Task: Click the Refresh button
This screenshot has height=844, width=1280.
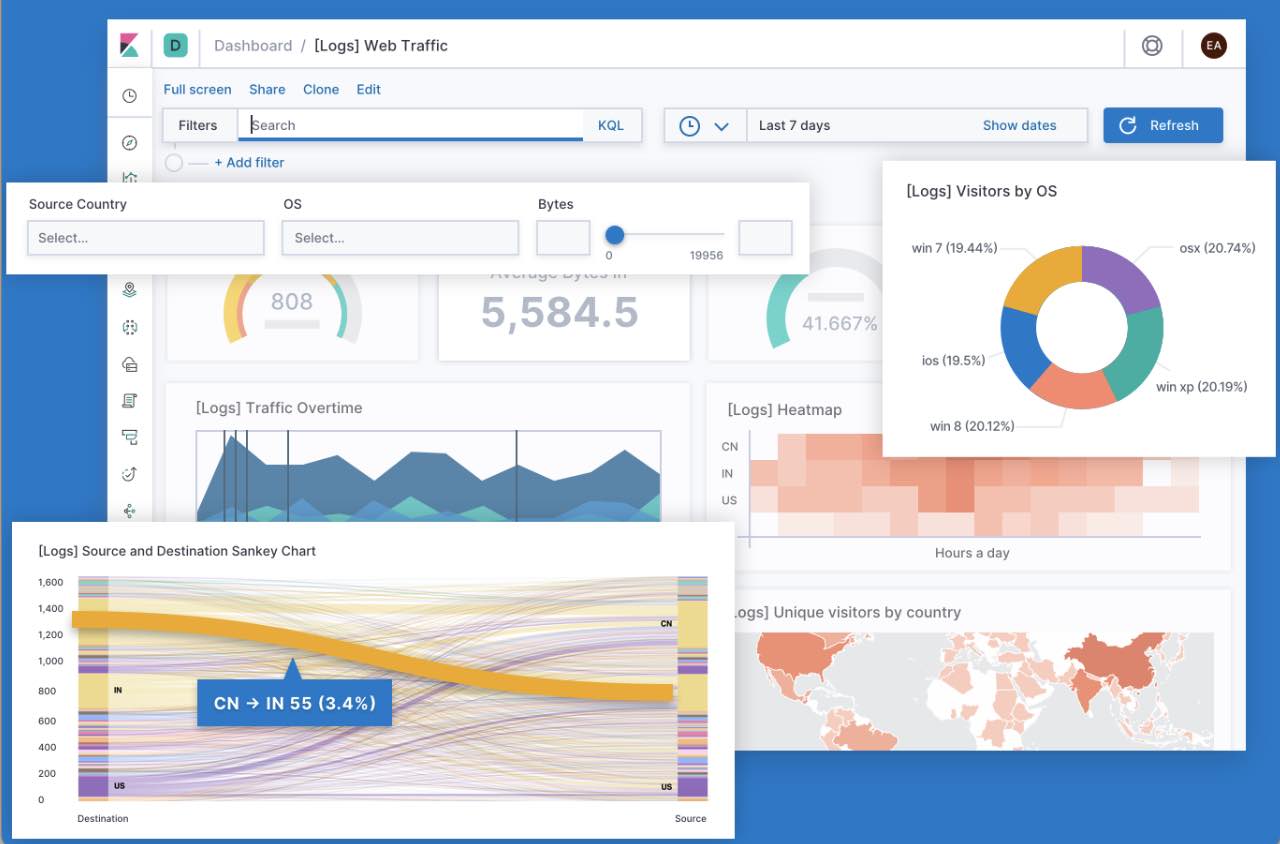Action: (1163, 125)
